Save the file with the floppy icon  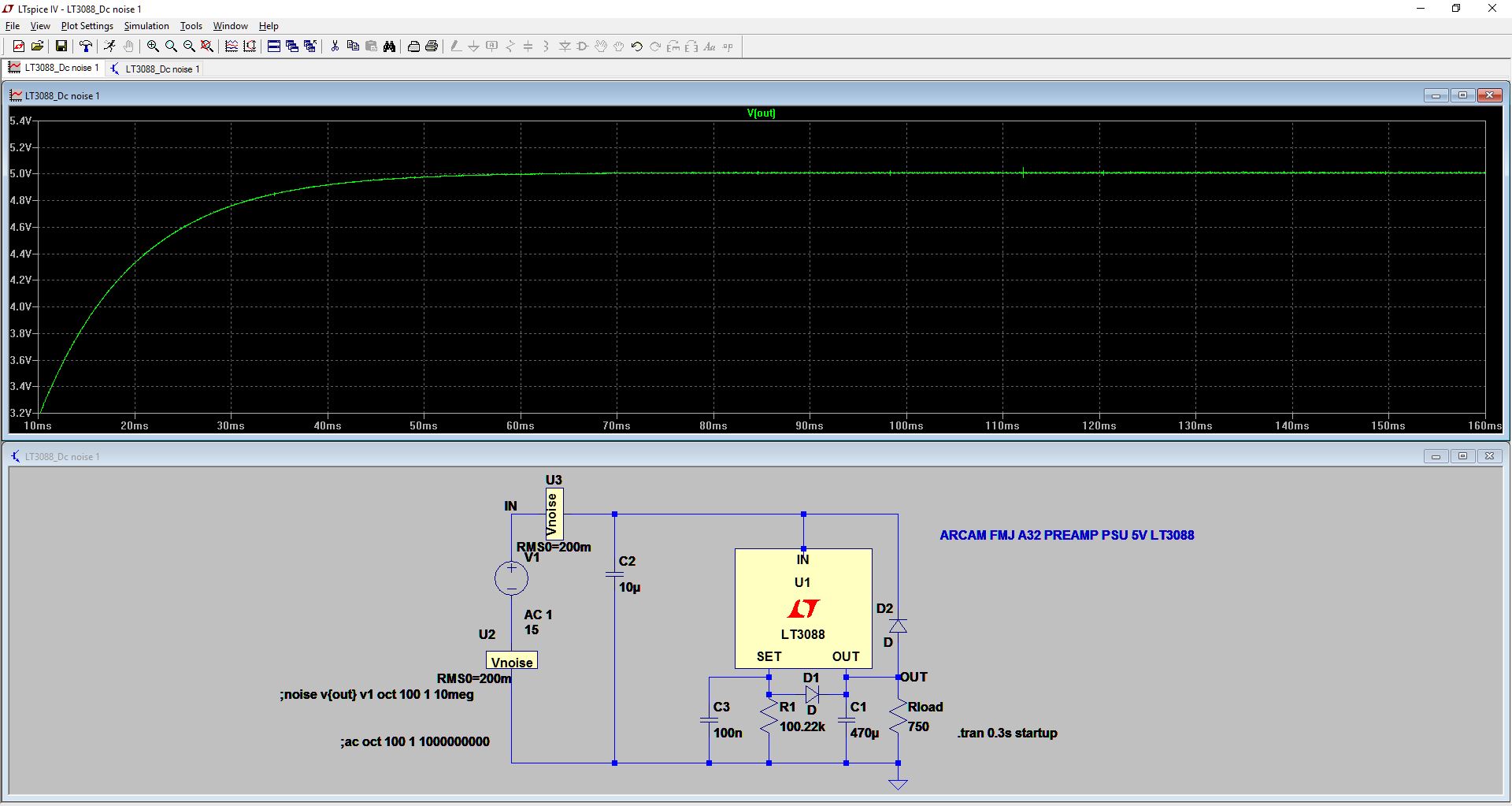tap(61, 46)
